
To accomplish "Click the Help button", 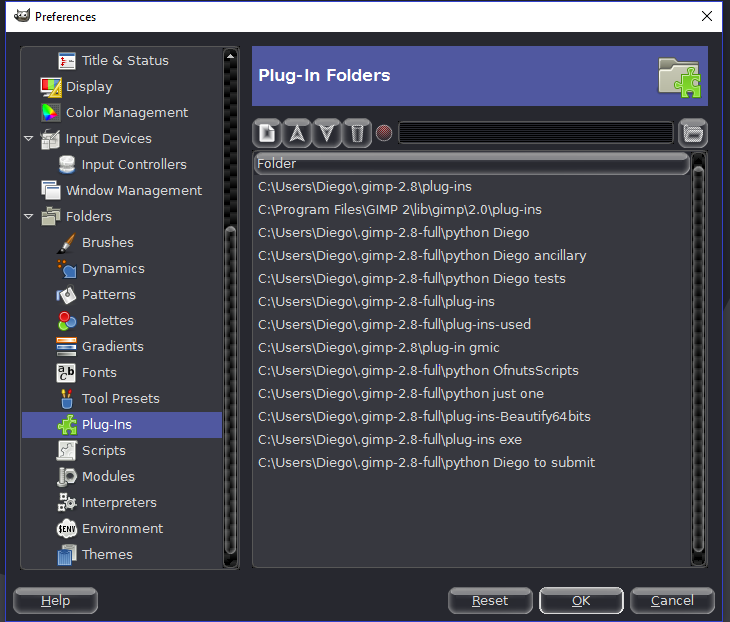I will pyautogui.click(x=55, y=601).
